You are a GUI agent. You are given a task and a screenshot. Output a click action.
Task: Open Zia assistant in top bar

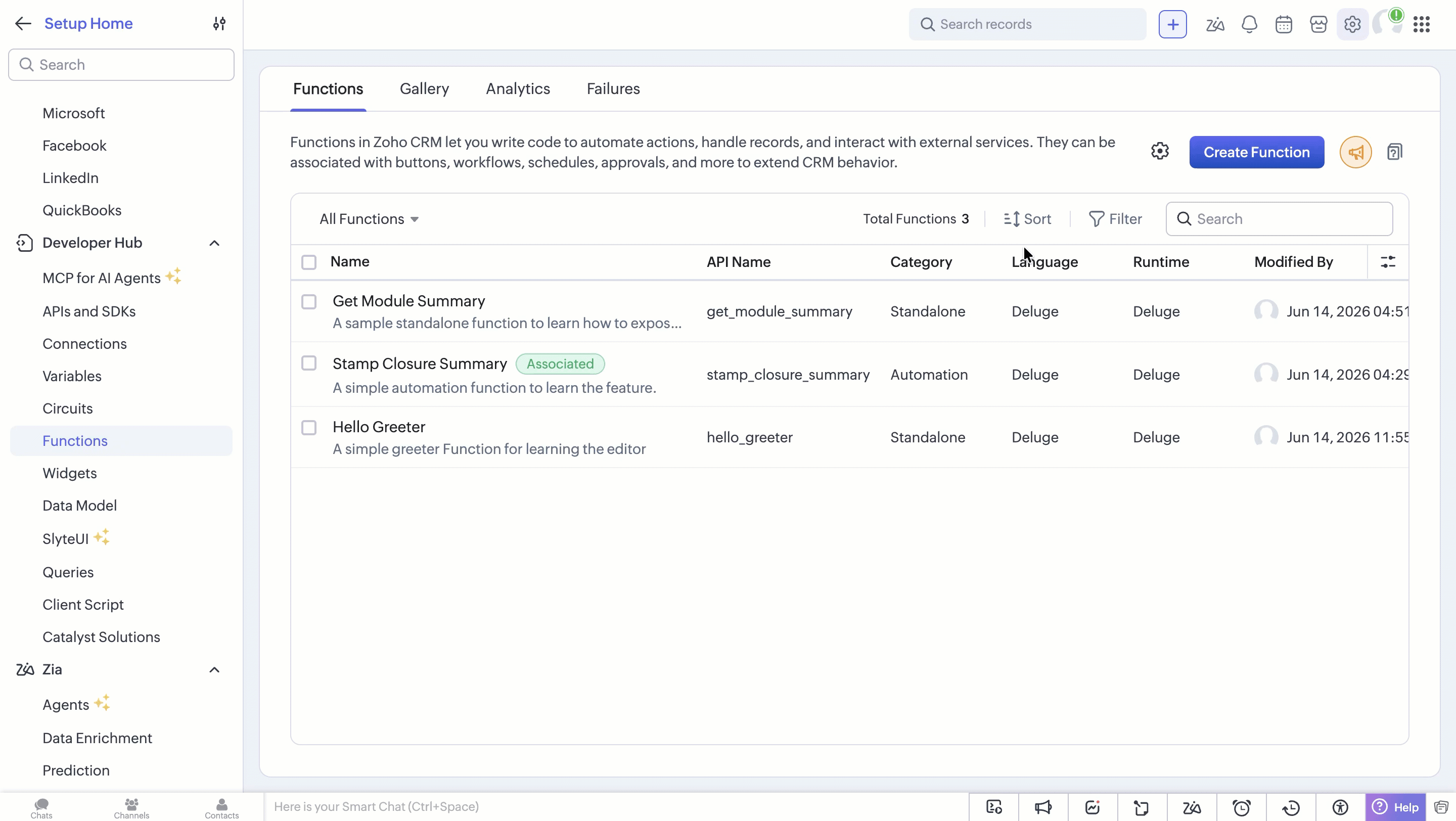click(x=1215, y=24)
